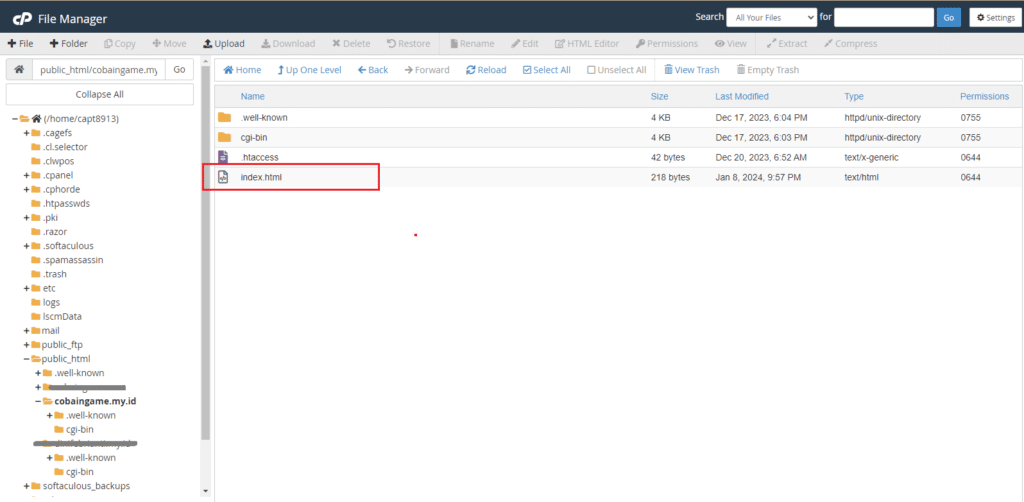Click the Back navigation link
This screenshot has height=502, width=1024.
[373, 70]
